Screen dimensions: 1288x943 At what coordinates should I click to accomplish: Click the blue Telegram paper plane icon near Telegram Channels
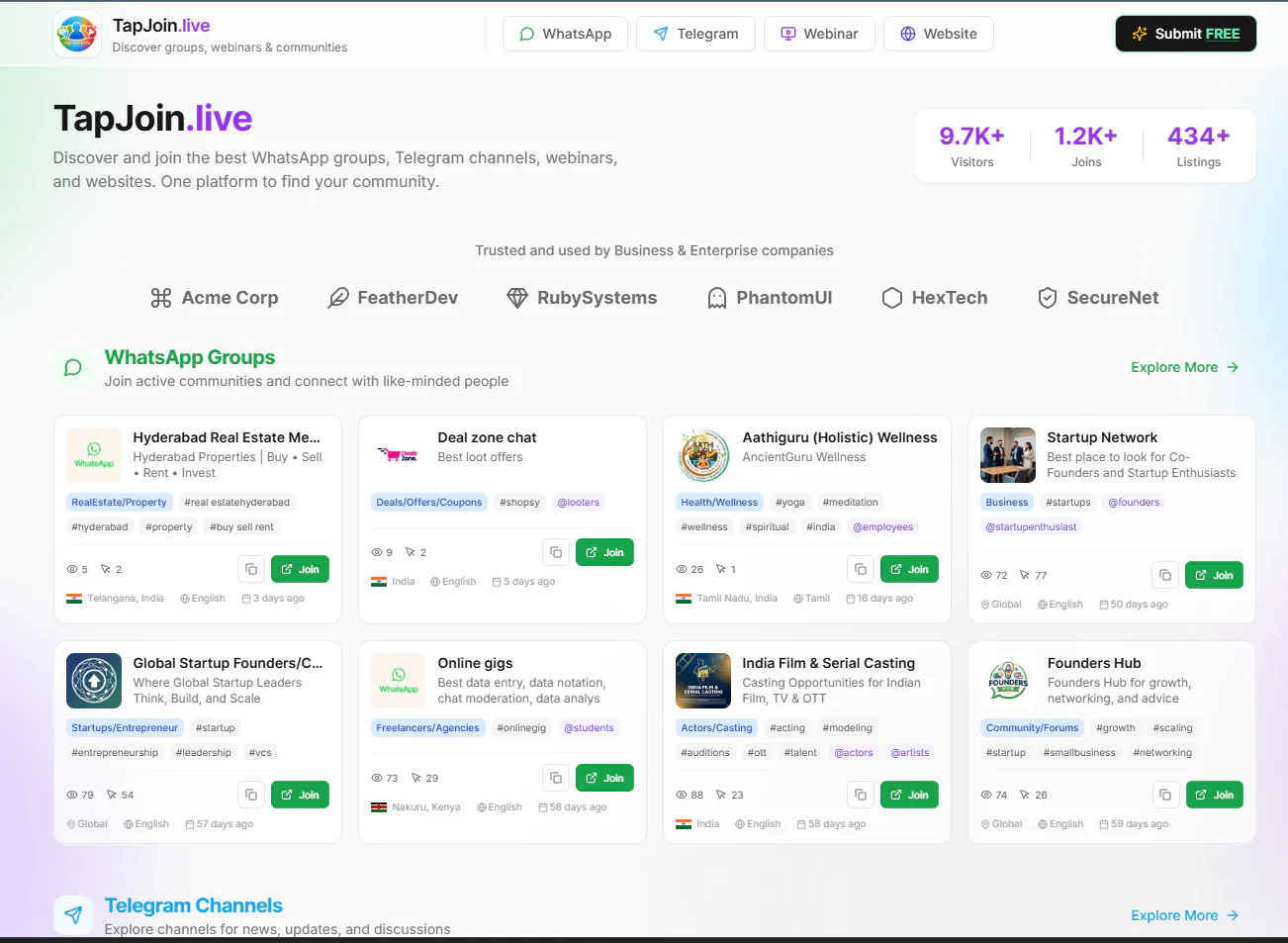(x=73, y=914)
